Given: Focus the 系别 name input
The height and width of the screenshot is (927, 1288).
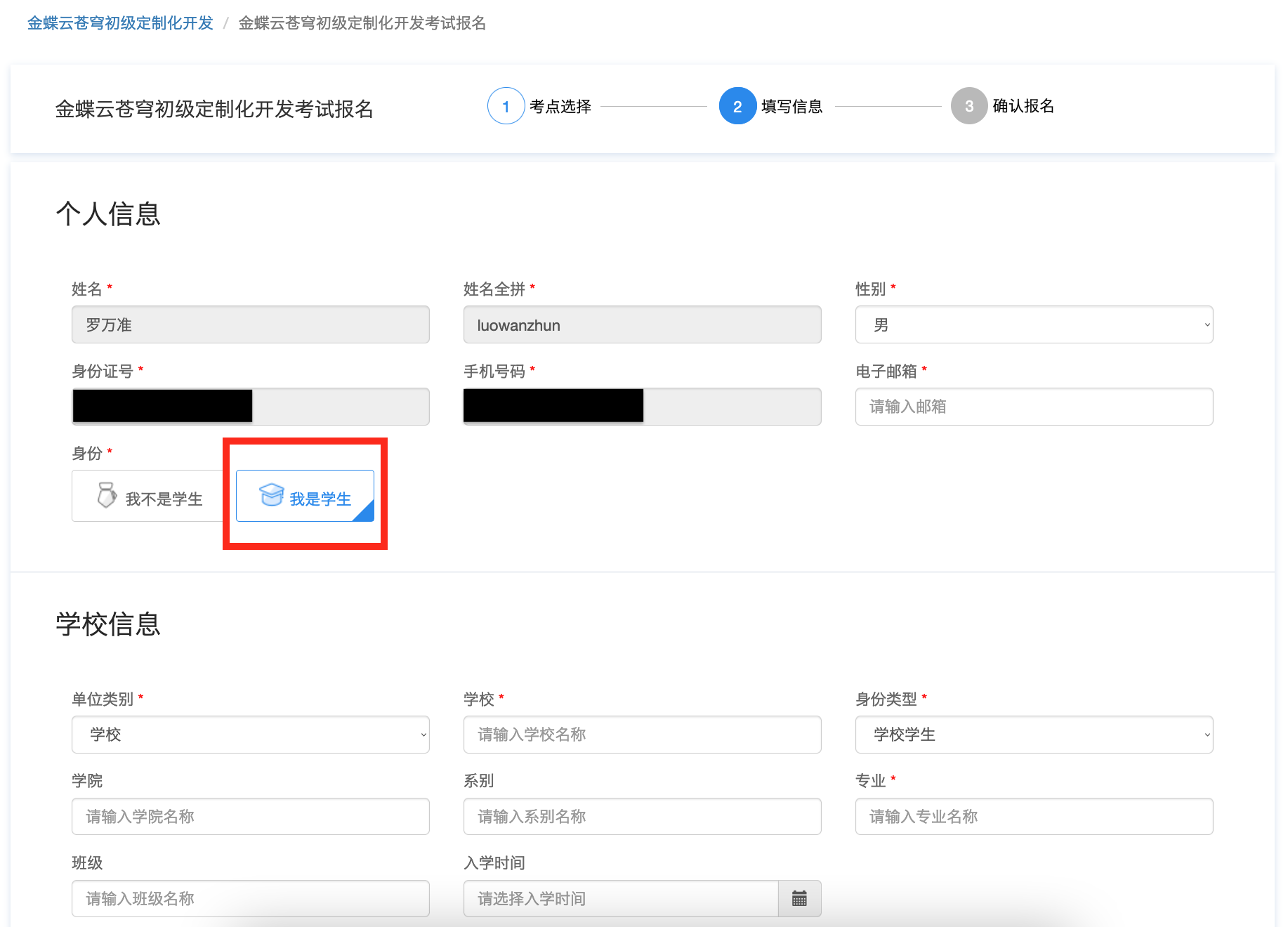Looking at the screenshot, I should click(642, 816).
